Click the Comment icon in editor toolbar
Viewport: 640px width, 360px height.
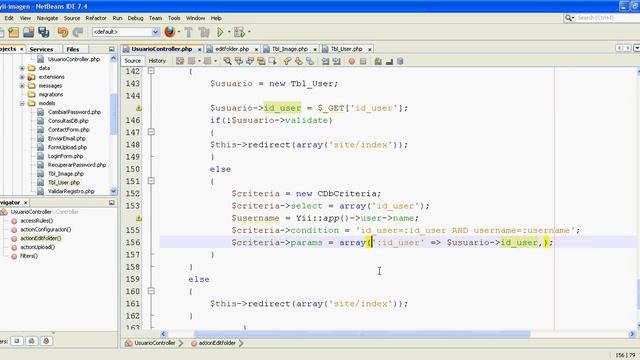389,61
